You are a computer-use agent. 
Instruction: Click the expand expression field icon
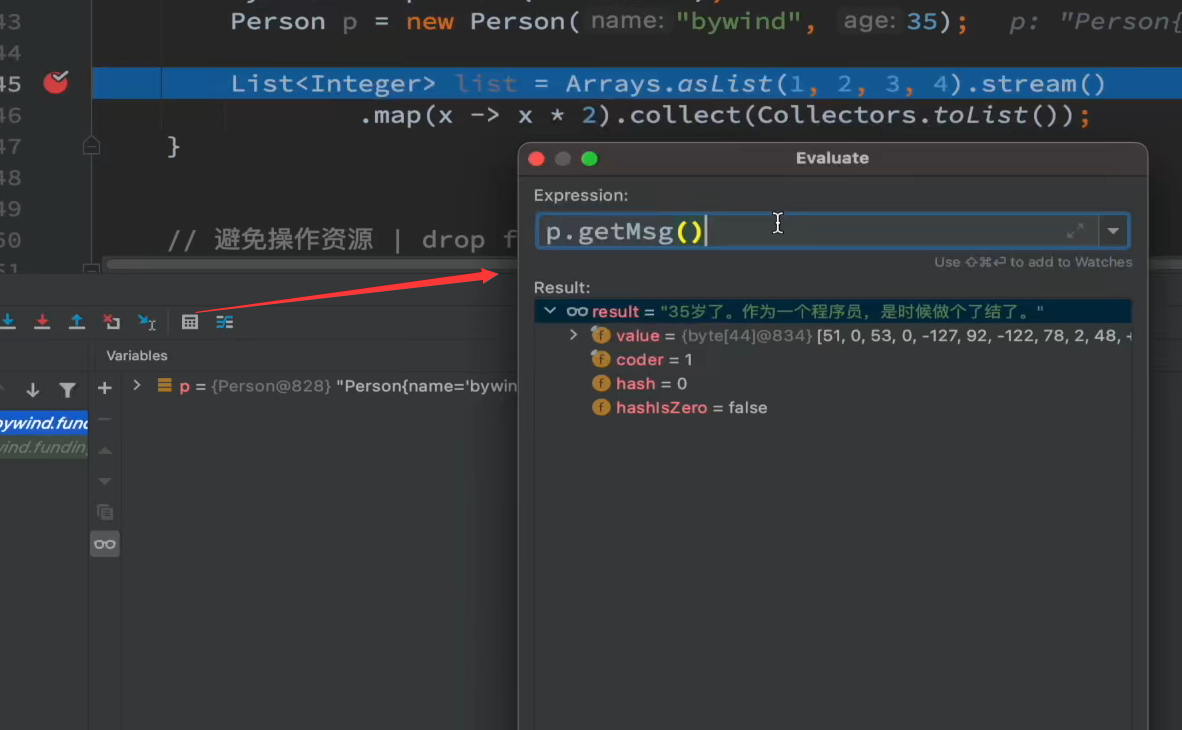1076,231
